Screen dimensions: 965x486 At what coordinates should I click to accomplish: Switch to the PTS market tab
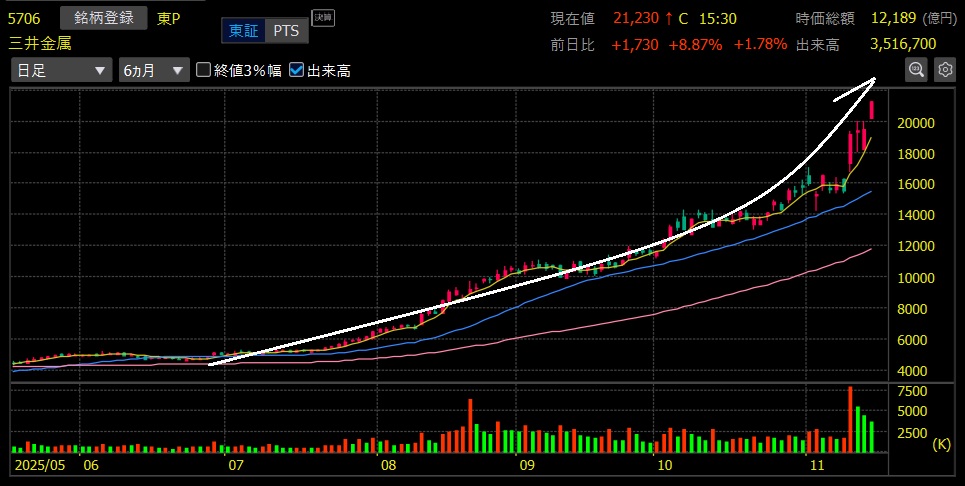286,31
